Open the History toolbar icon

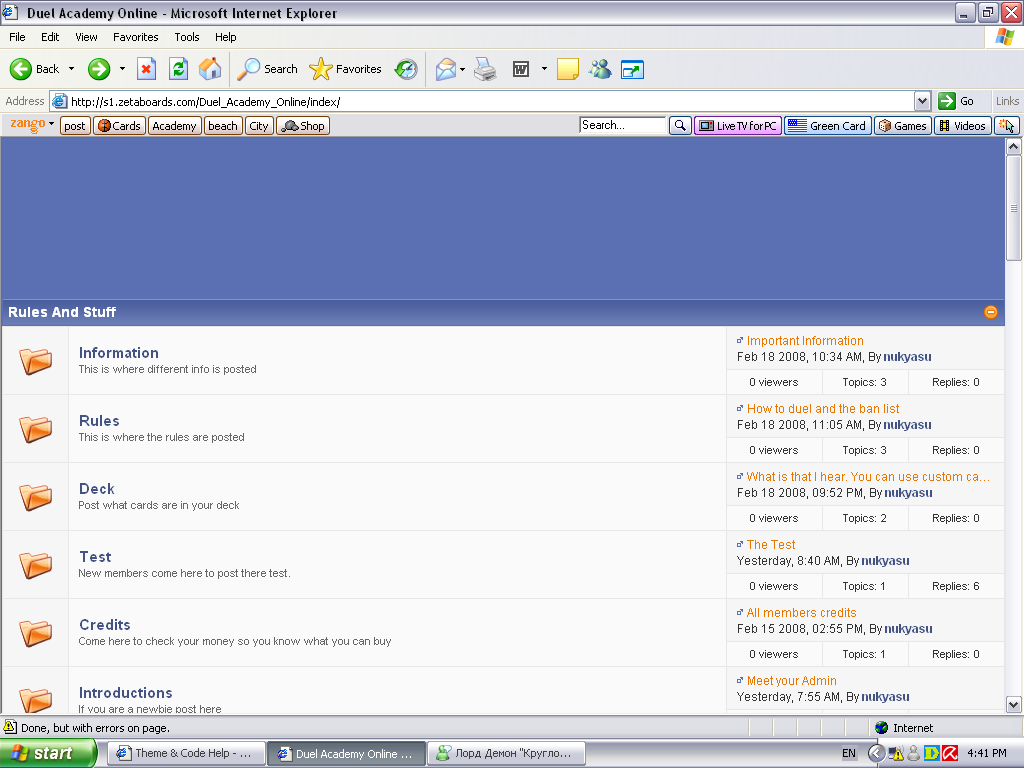pyautogui.click(x=406, y=69)
